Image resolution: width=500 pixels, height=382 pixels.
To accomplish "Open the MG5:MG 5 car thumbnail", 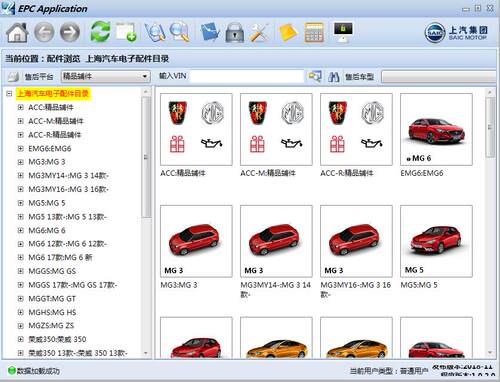I will coord(436,241).
